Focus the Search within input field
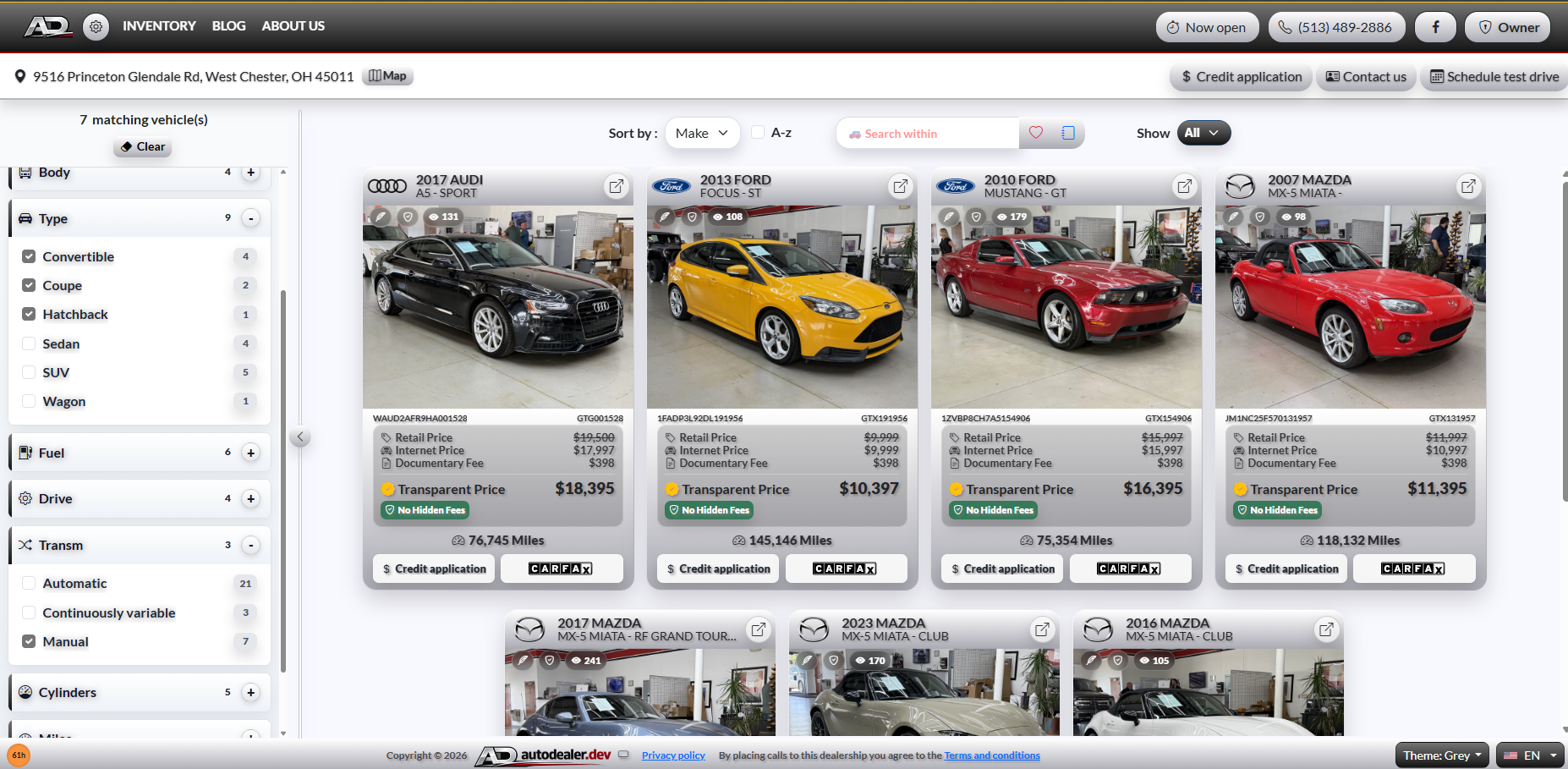Screen dimensions: 1568x769 click(928, 133)
